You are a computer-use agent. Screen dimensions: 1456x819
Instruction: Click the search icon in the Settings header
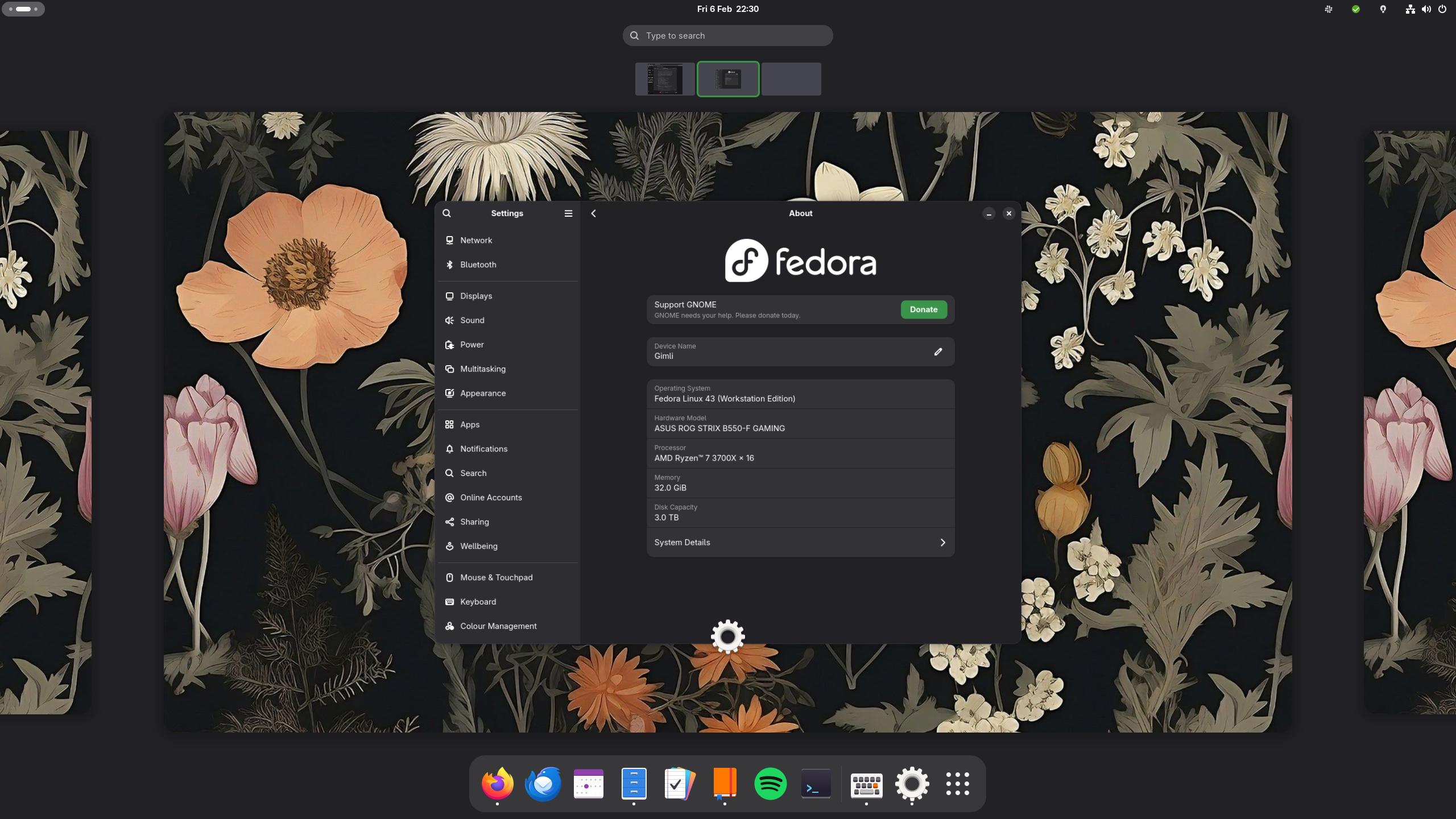tap(446, 213)
